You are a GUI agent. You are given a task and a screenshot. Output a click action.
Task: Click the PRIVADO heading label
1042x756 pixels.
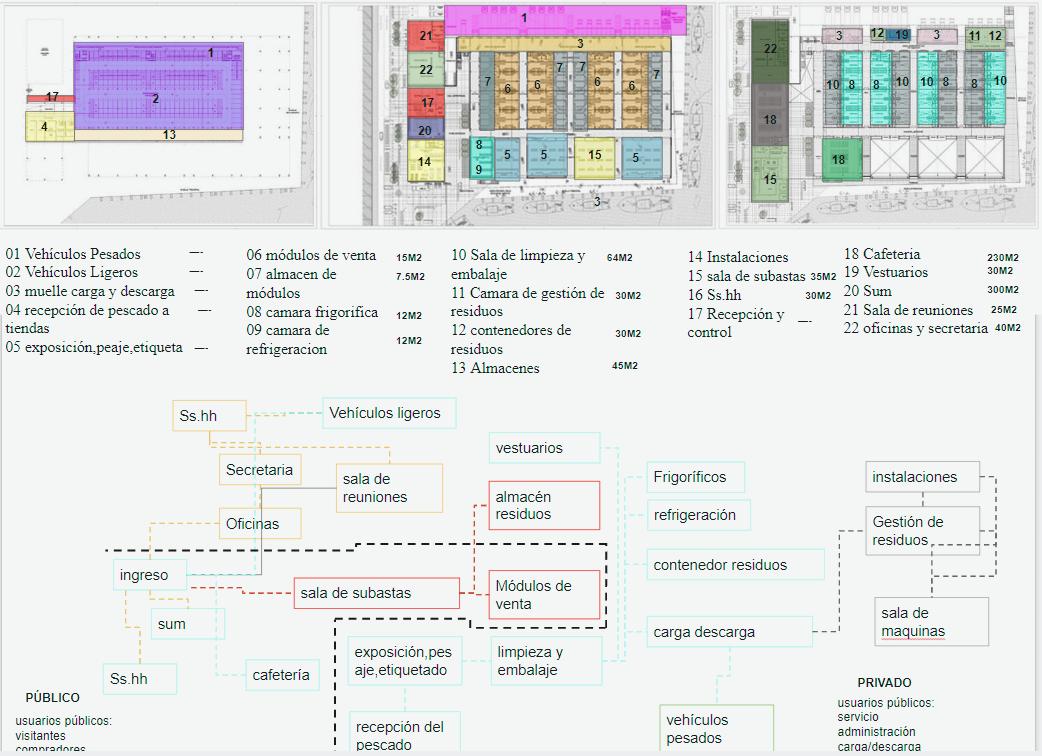884,682
